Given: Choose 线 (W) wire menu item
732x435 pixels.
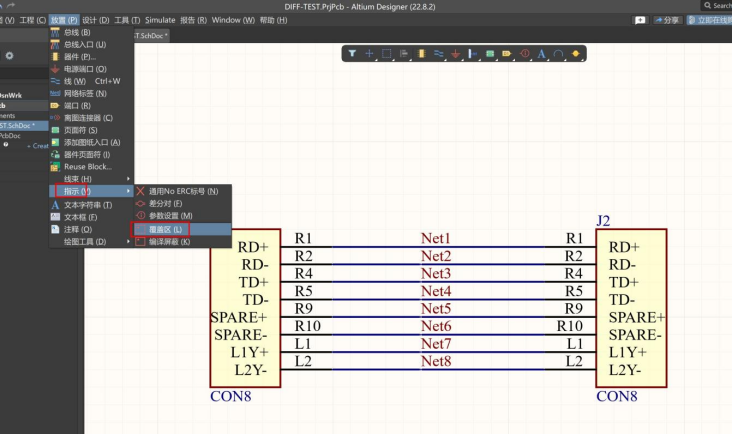Looking at the screenshot, I should click(92, 81).
